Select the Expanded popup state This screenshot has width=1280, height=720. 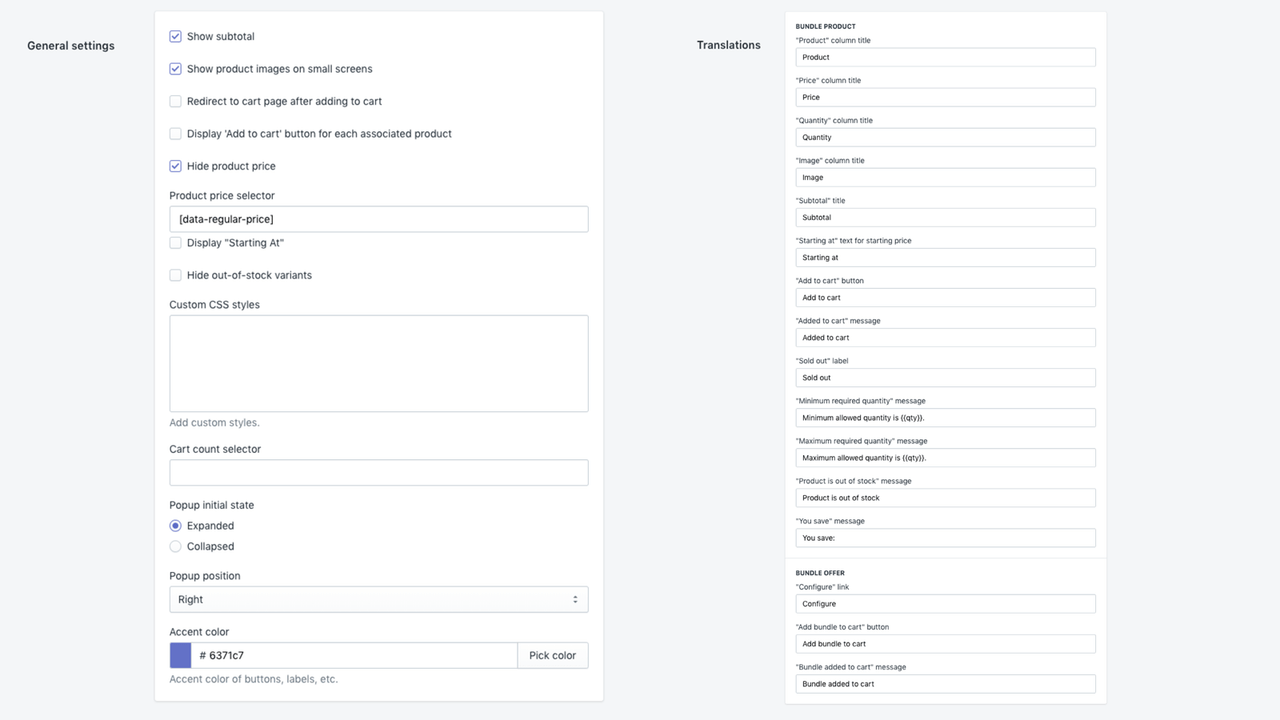point(176,526)
